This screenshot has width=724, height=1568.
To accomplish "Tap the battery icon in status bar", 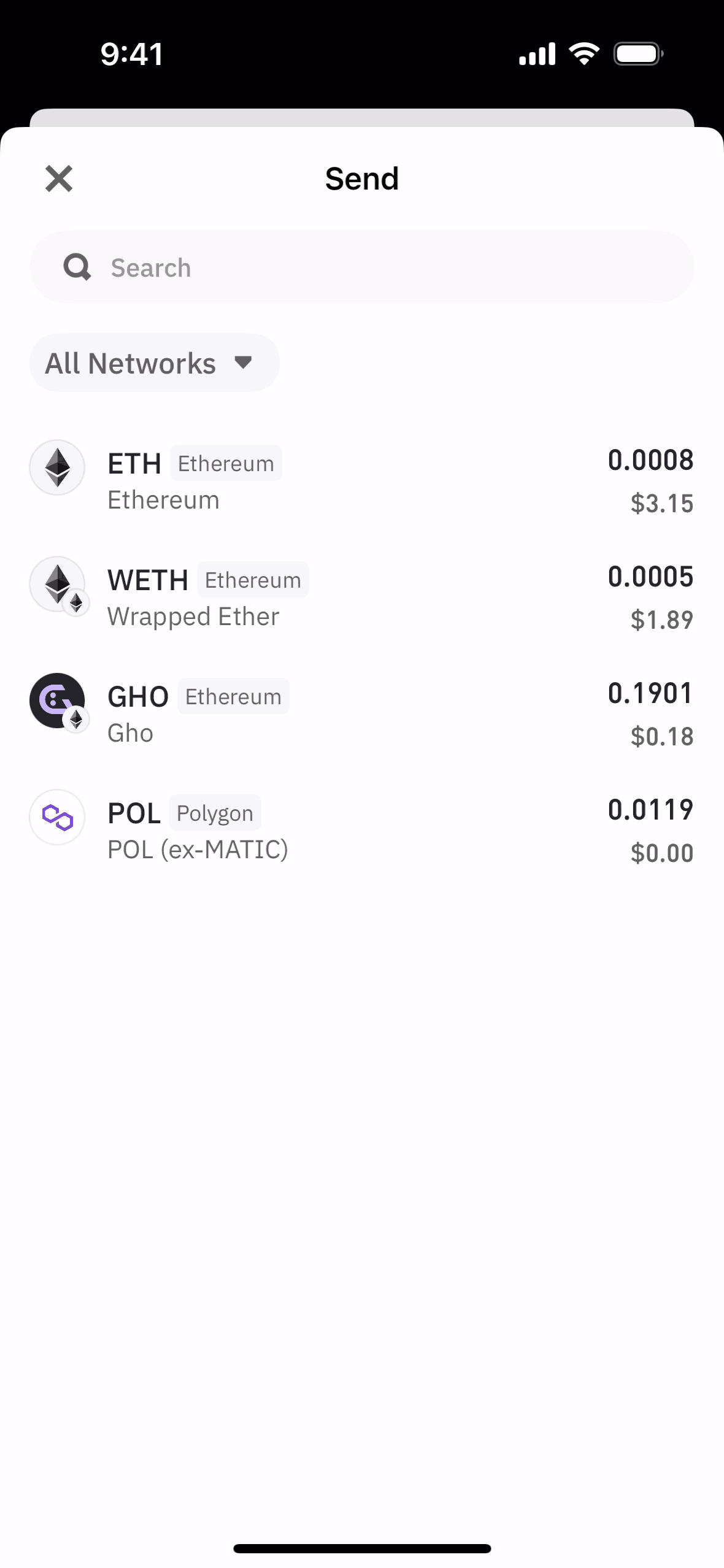I will point(638,54).
